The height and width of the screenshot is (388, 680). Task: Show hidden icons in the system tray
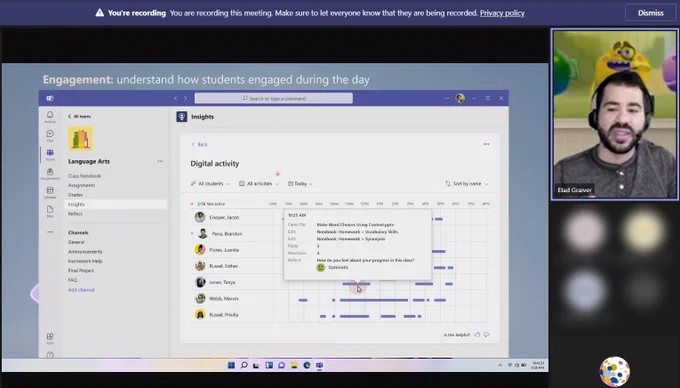[500, 365]
